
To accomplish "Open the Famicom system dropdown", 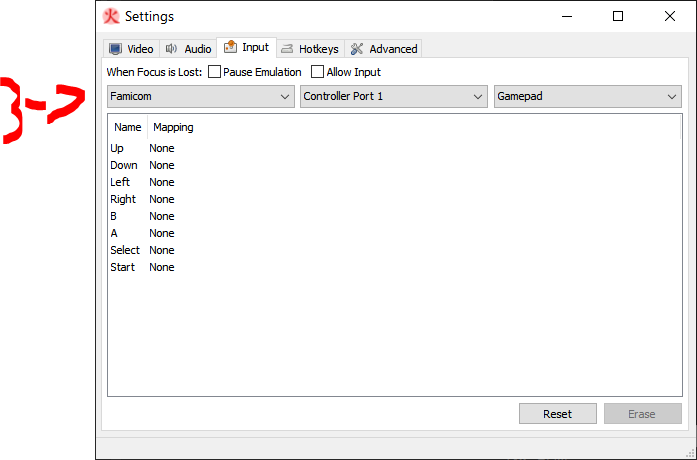I will point(200,97).
